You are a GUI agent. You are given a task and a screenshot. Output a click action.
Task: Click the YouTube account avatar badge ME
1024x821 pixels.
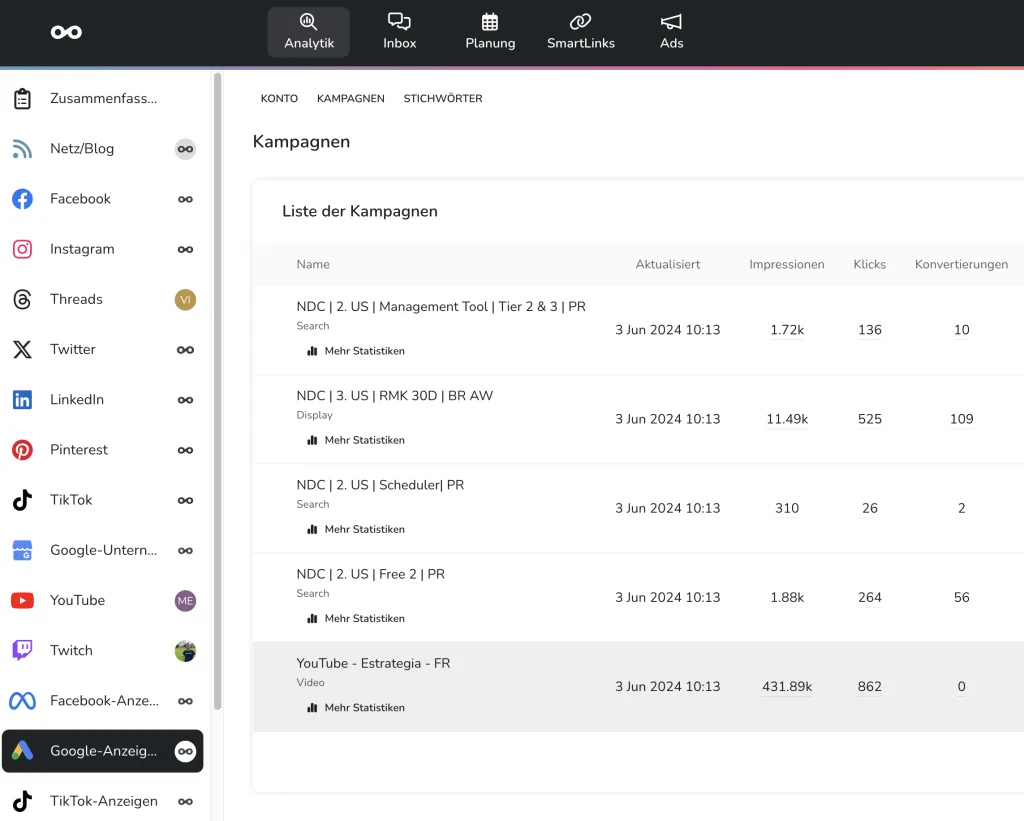185,601
